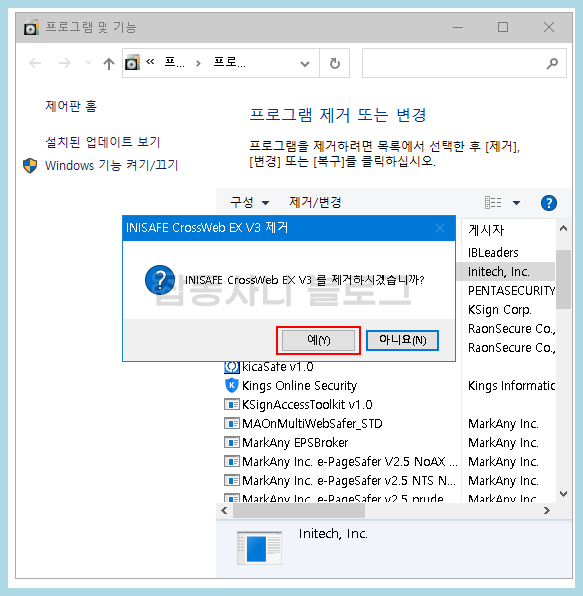Click the 프로... breadcrumb segment
Screen dimensions: 583x596
(x=230, y=63)
